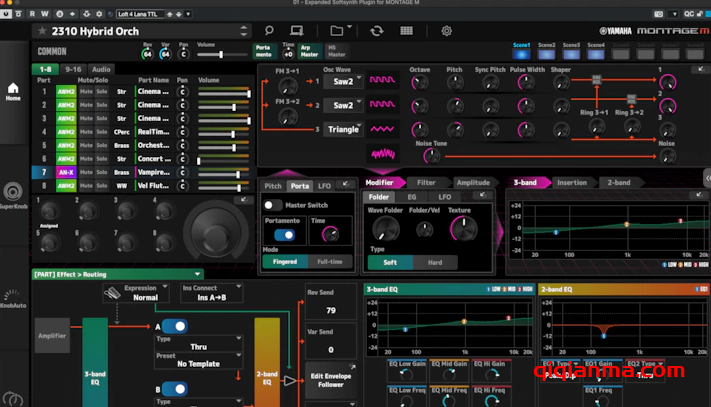Toggle the Portamento common button

[264, 51]
